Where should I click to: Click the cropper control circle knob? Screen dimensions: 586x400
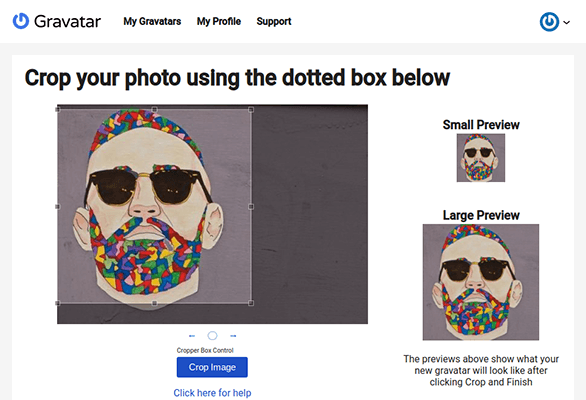click(212, 336)
